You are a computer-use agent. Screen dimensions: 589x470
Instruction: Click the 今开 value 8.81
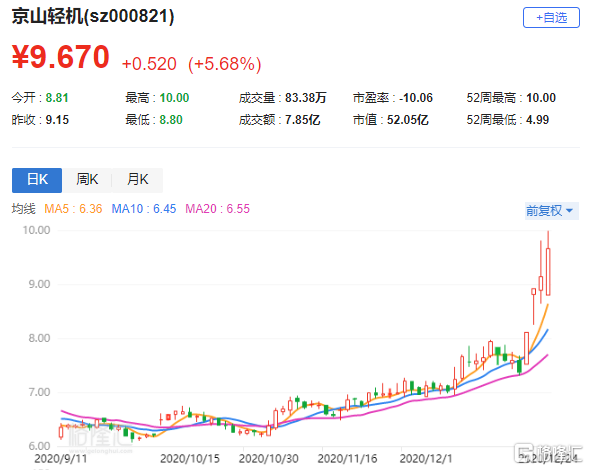(57, 98)
